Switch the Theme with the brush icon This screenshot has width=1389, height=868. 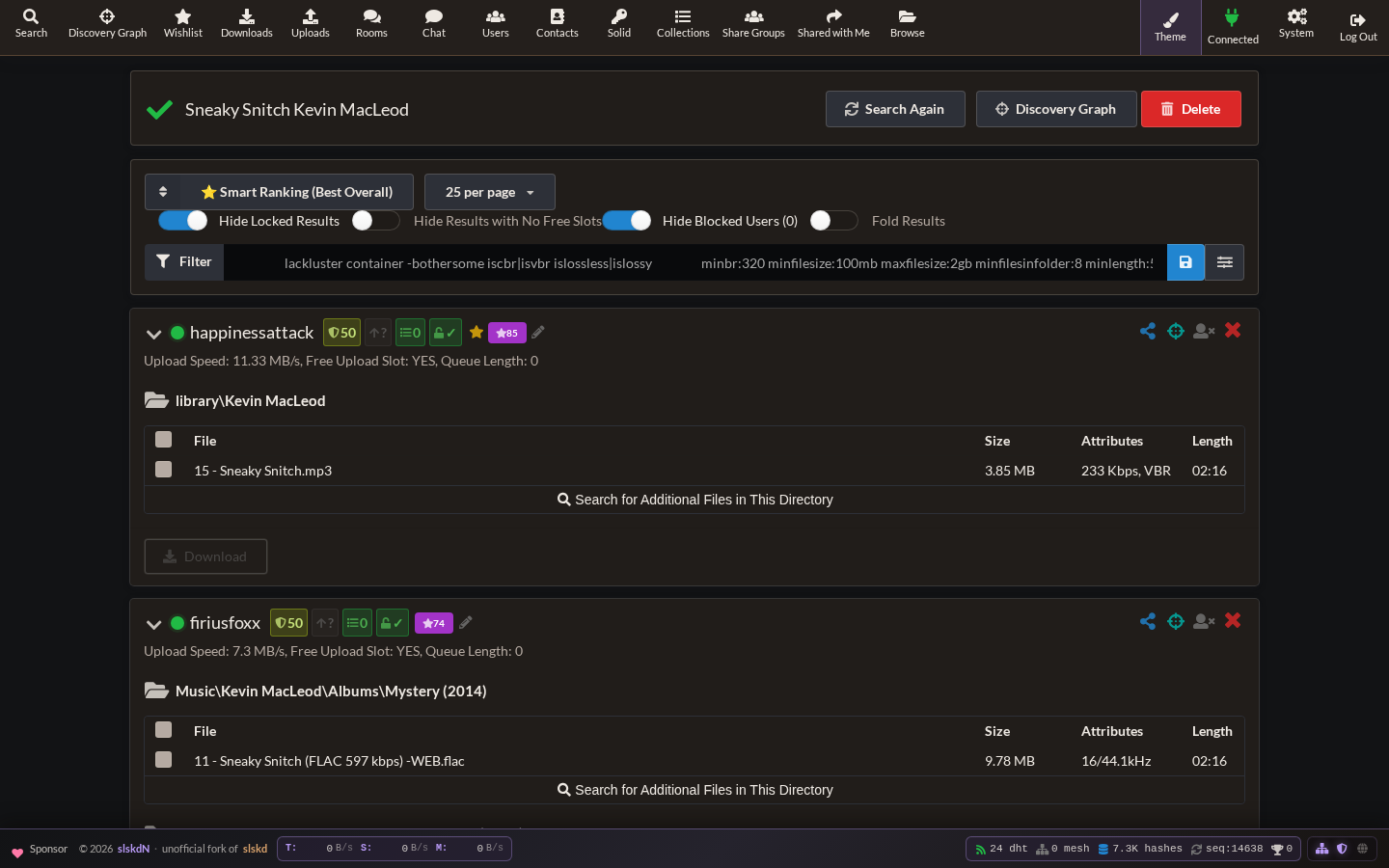[1170, 27]
